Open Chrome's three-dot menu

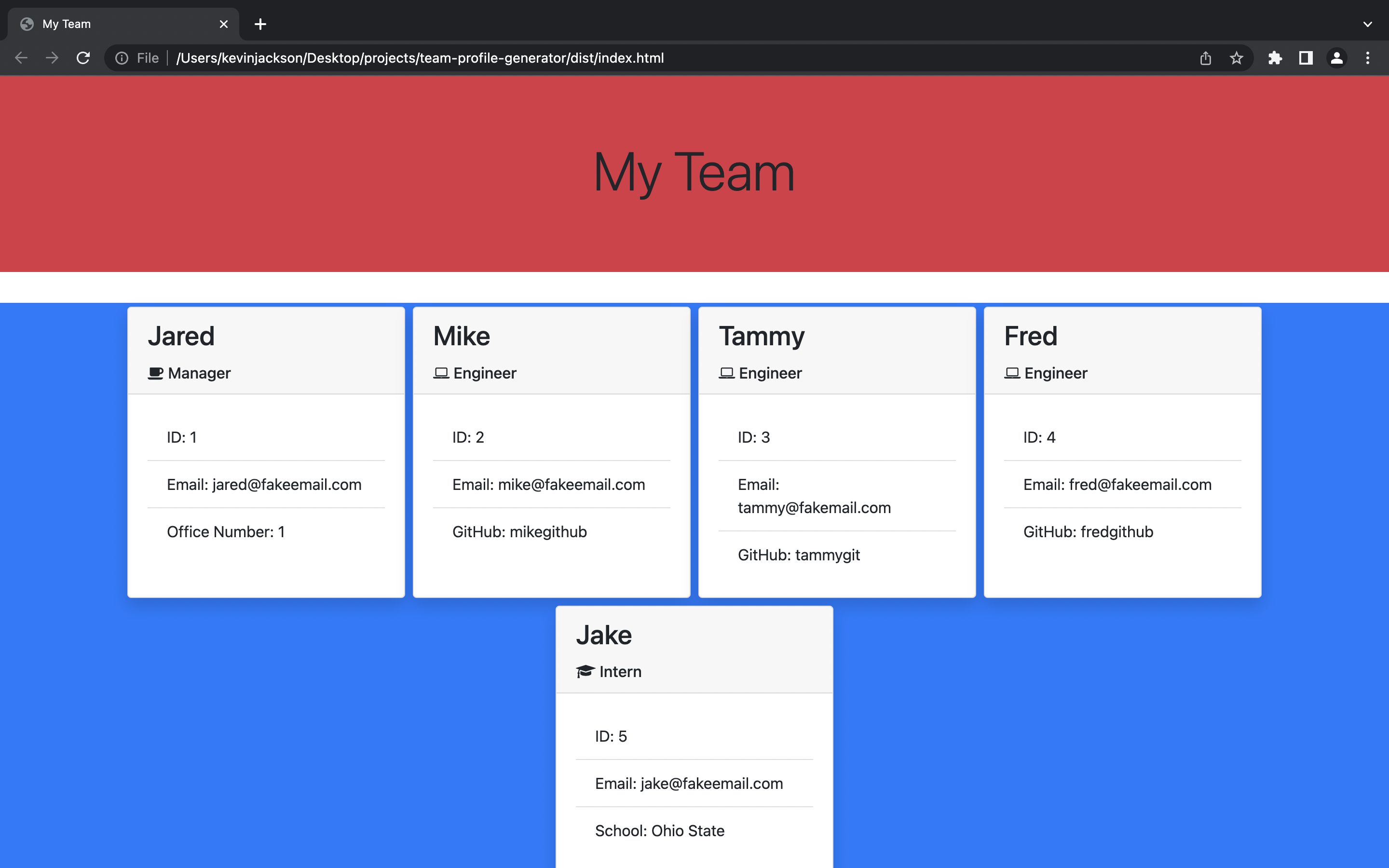(x=1368, y=57)
